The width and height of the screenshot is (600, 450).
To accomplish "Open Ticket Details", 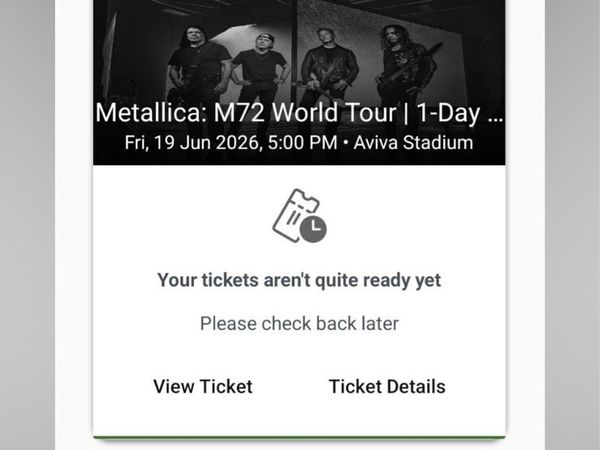I will click(387, 386).
